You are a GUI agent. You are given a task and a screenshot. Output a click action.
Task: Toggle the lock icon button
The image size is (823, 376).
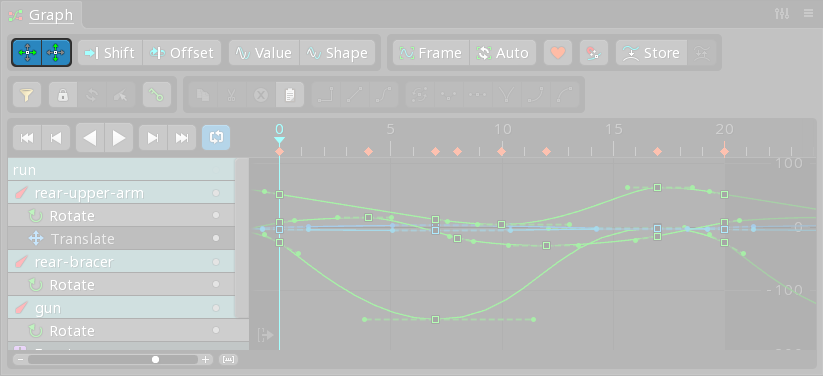point(63,95)
